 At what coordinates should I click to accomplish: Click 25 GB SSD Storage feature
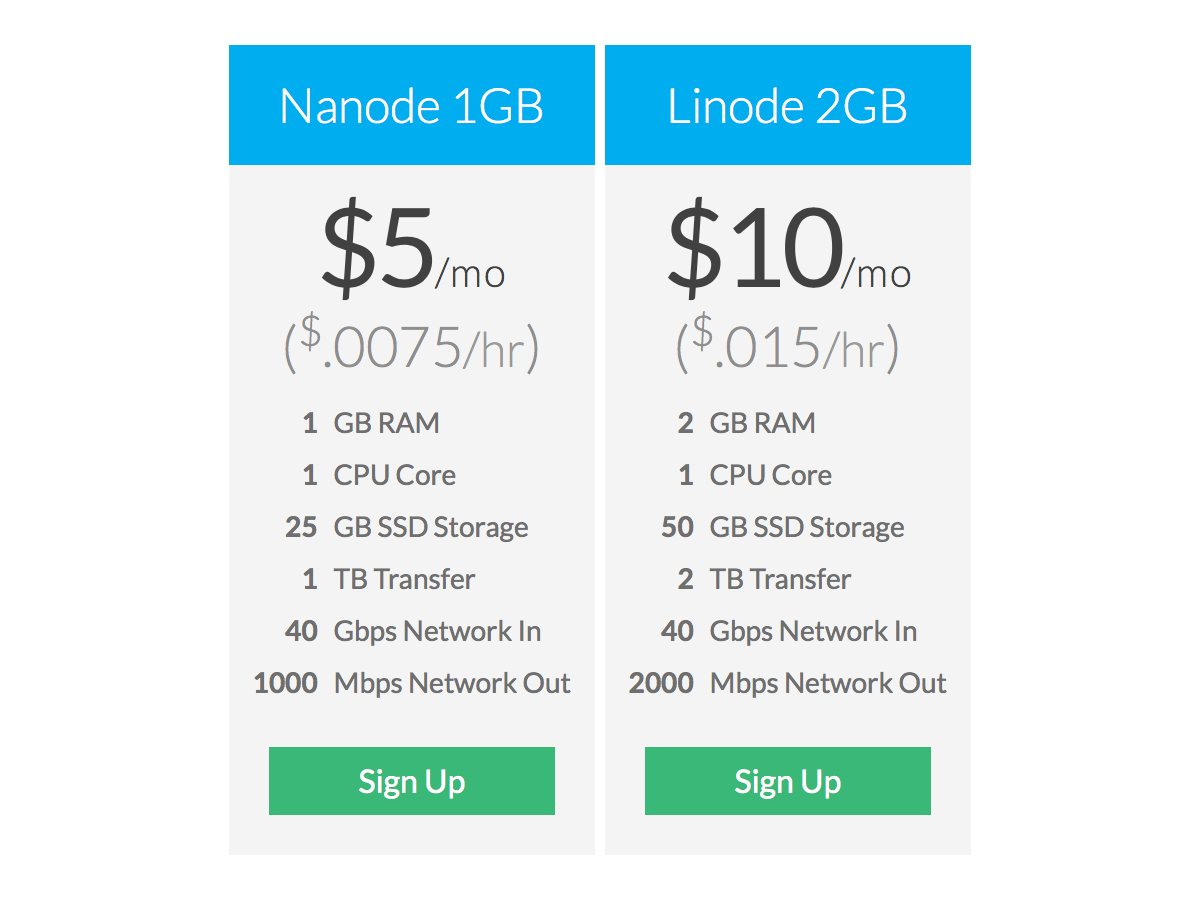pyautogui.click(x=406, y=527)
